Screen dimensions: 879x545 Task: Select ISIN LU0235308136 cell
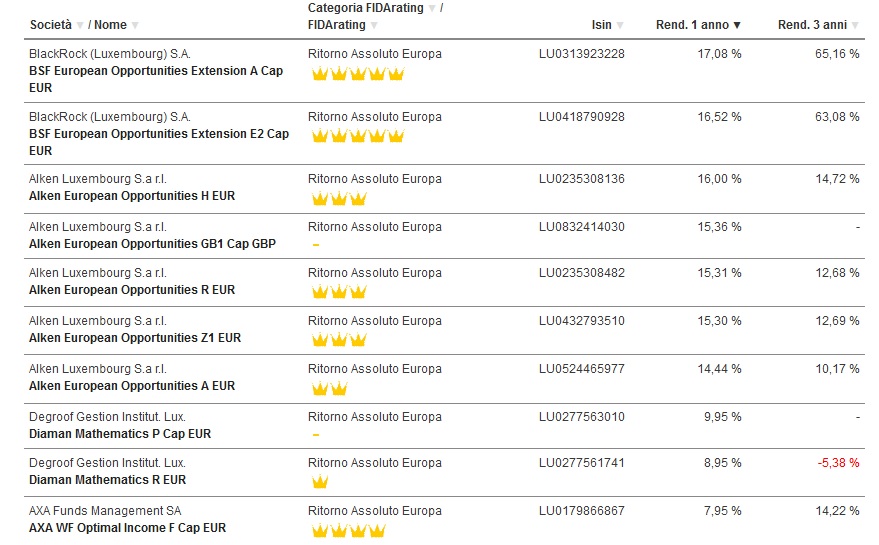[581, 179]
